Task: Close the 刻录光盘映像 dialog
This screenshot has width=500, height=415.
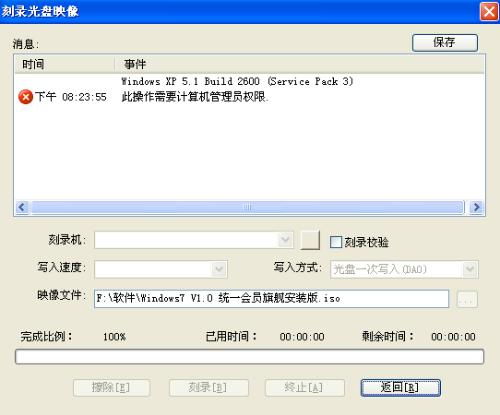Action: point(489,12)
